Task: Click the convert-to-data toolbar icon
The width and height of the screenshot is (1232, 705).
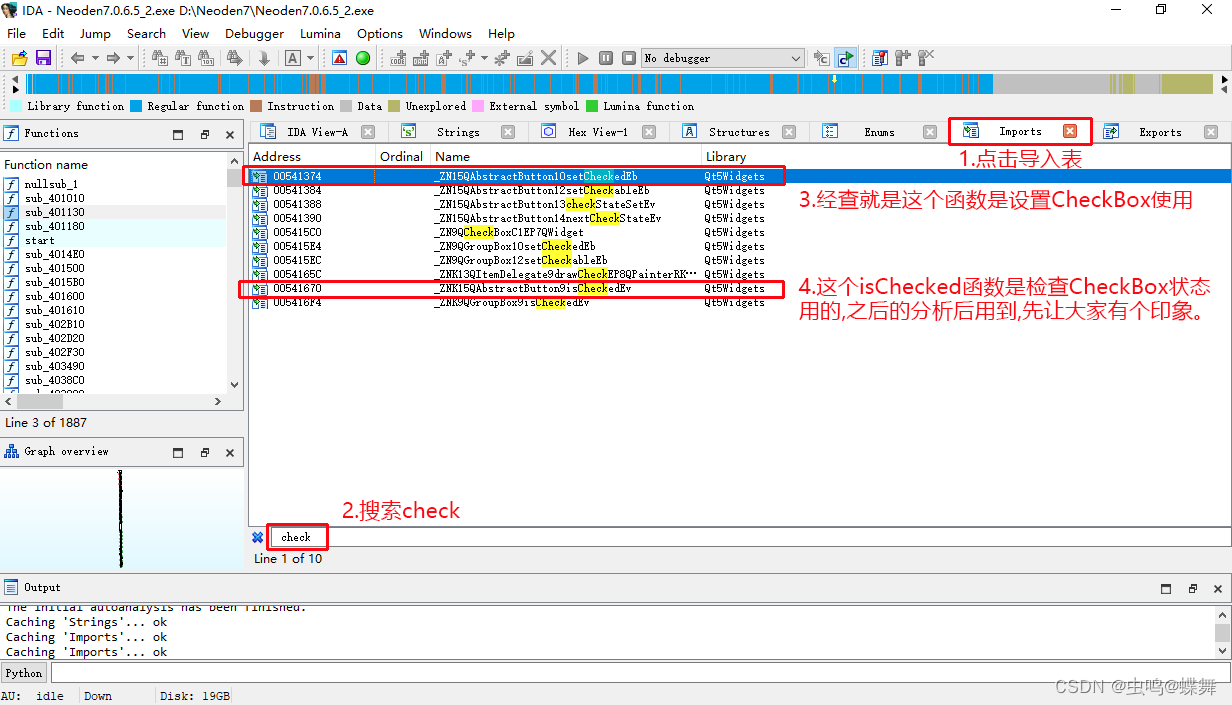Action: 421,58
